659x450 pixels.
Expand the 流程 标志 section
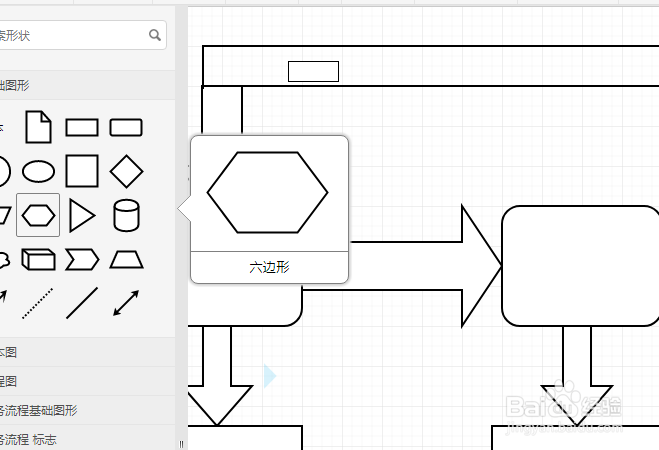[x=87, y=439]
